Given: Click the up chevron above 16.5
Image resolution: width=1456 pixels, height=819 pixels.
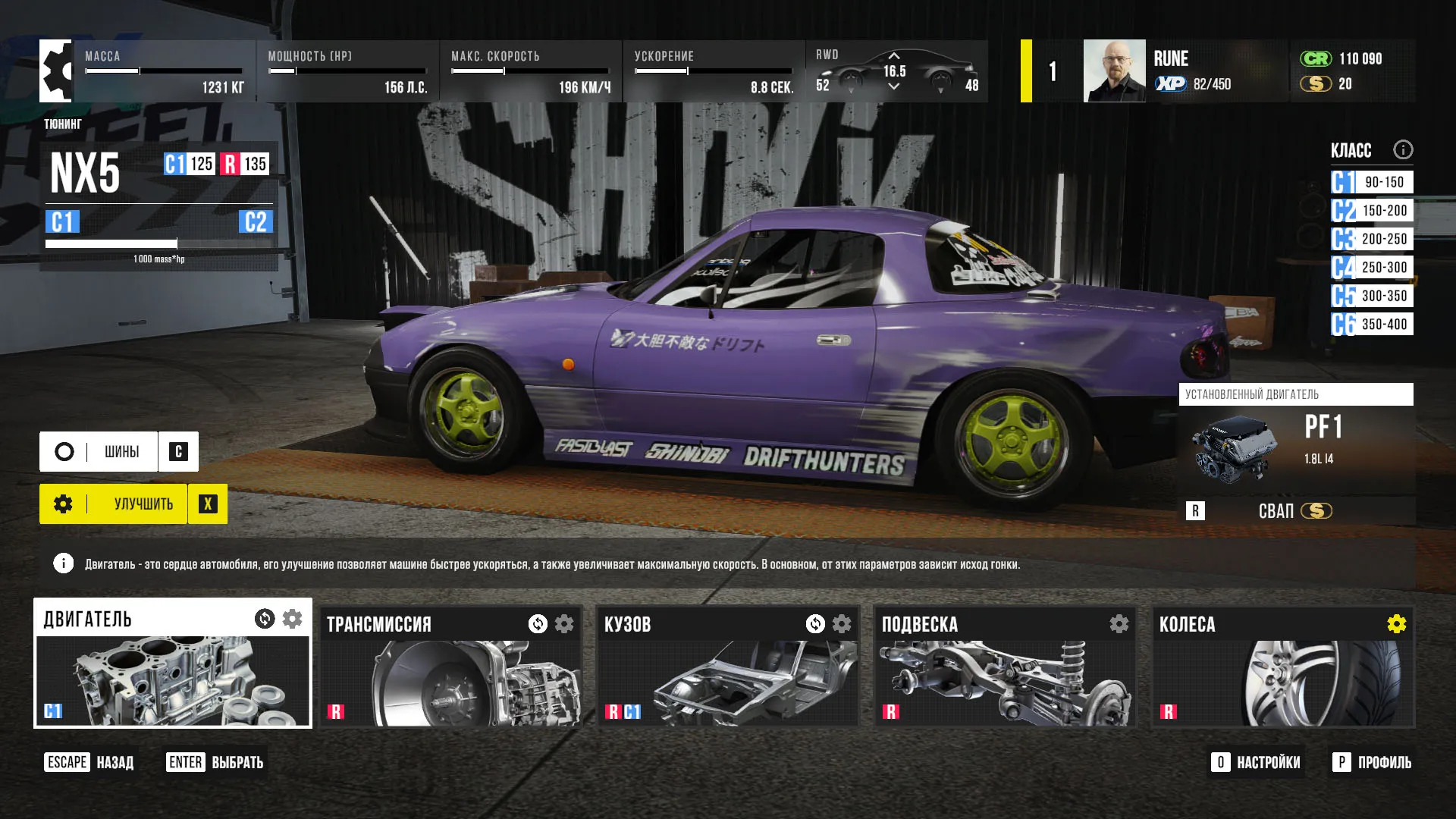Looking at the screenshot, I should (894, 55).
